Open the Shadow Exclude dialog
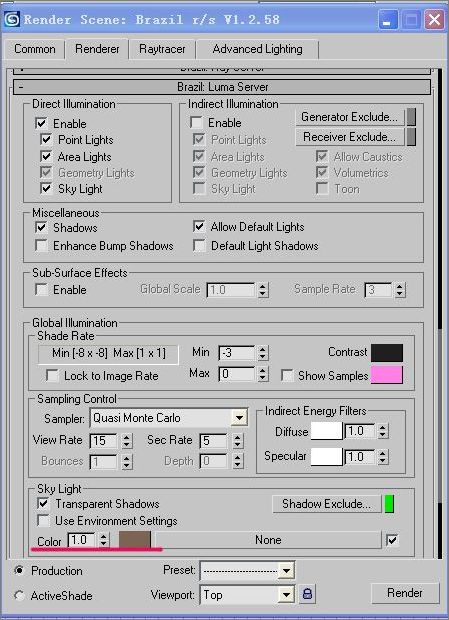 point(327,504)
